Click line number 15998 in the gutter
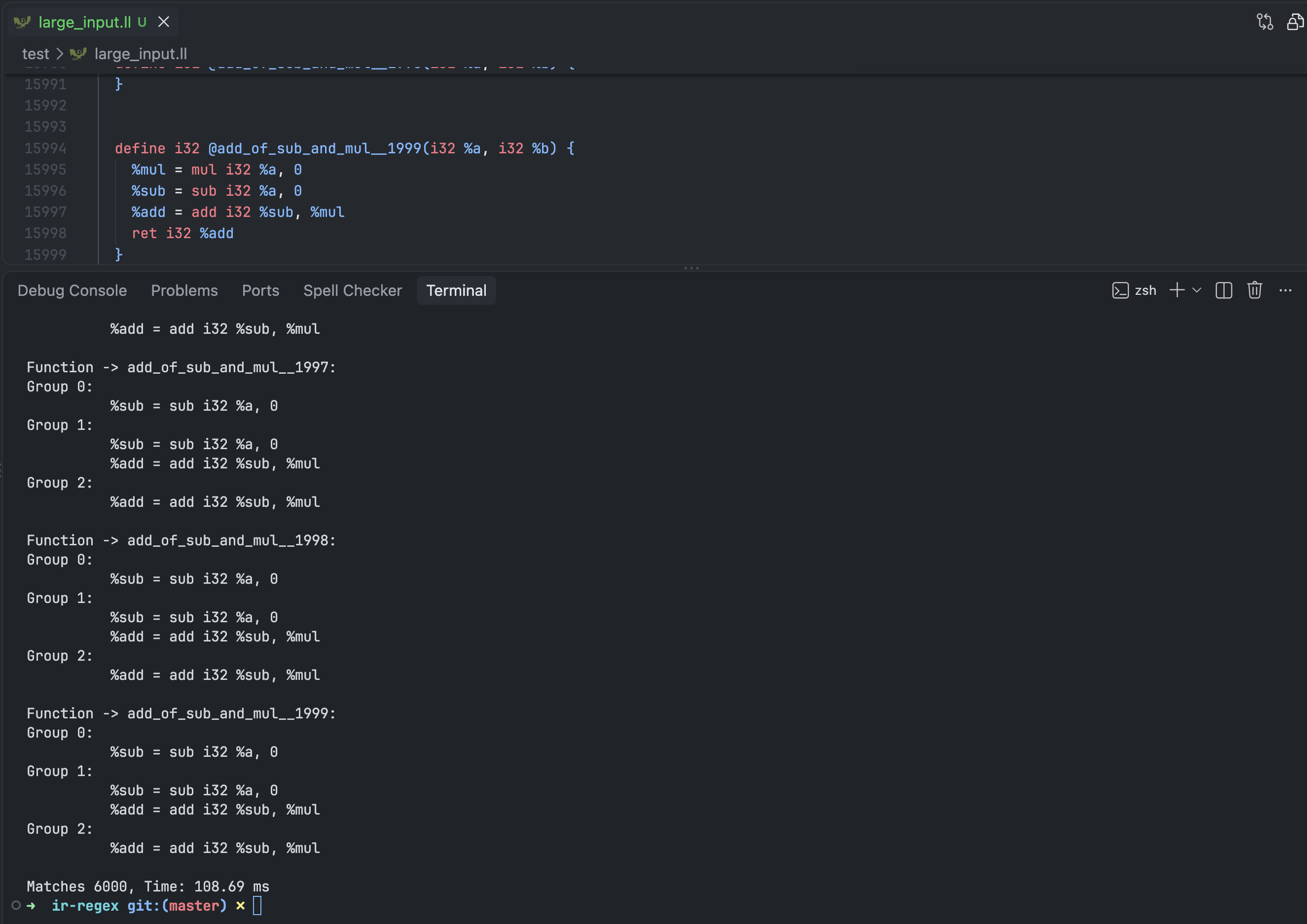1307x924 pixels. [45, 233]
